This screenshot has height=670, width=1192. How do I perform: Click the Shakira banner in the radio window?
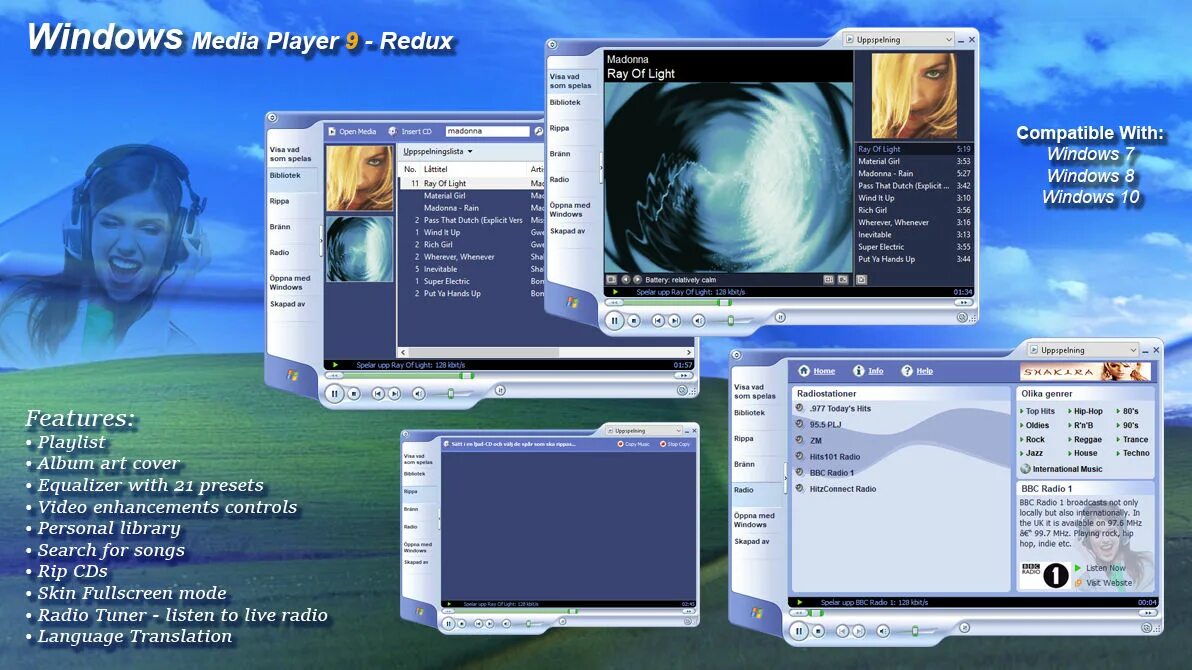[1085, 372]
